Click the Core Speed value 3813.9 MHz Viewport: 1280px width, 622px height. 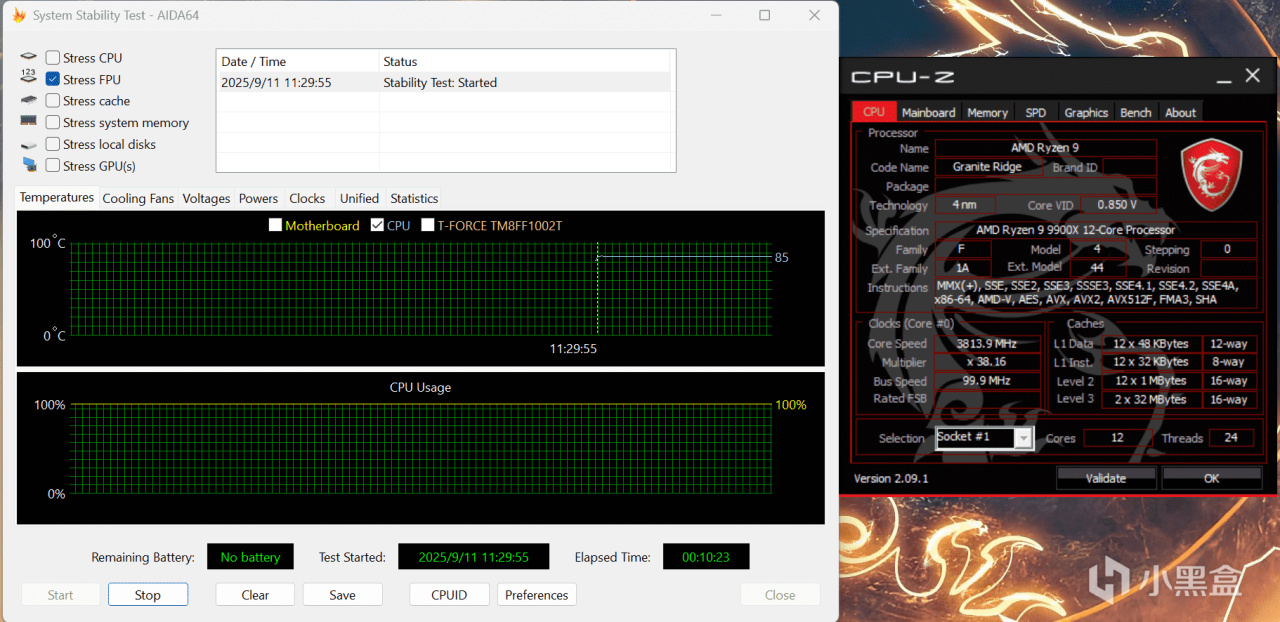coord(988,343)
